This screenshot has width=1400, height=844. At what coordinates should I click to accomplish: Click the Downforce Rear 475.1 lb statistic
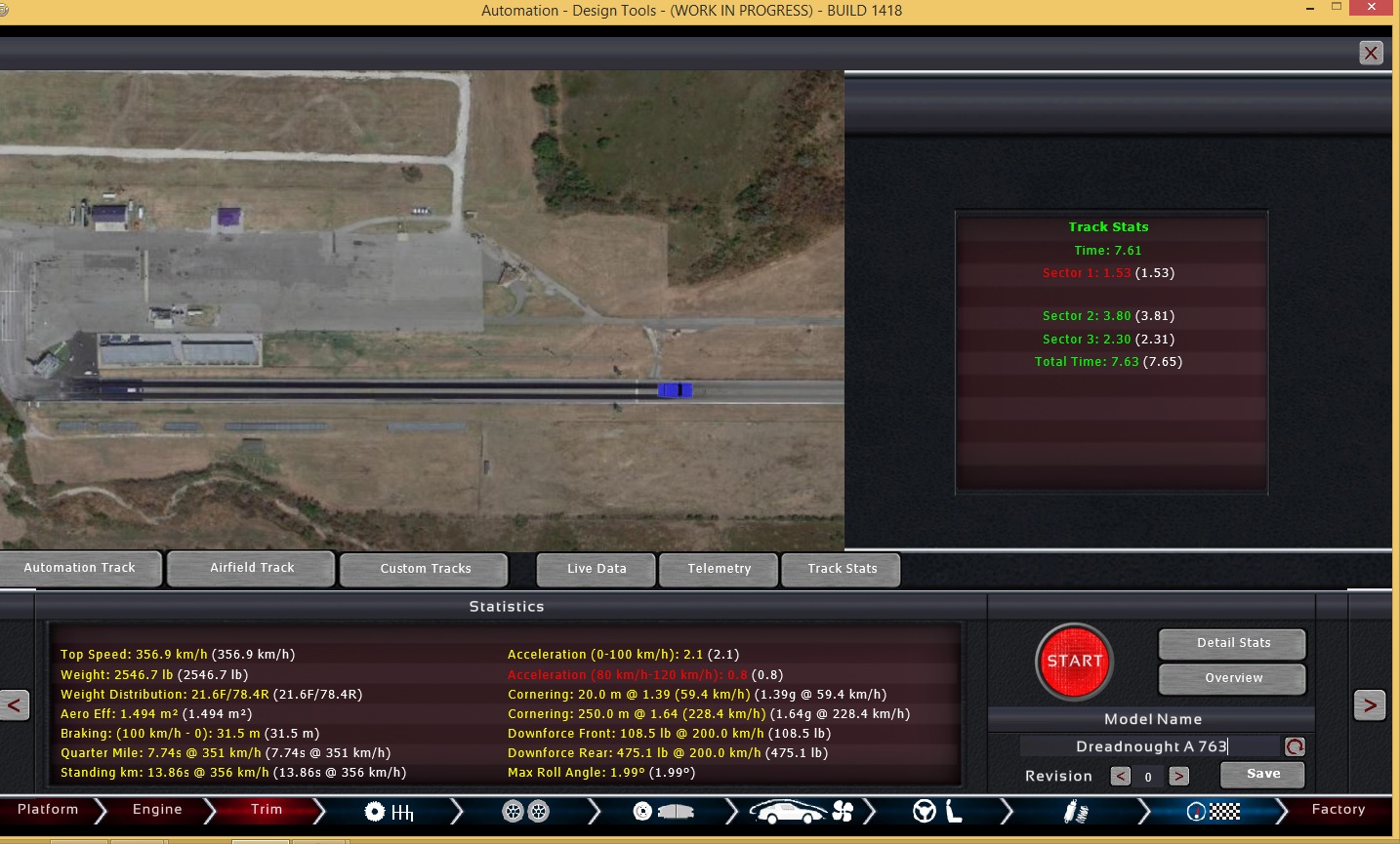point(668,753)
